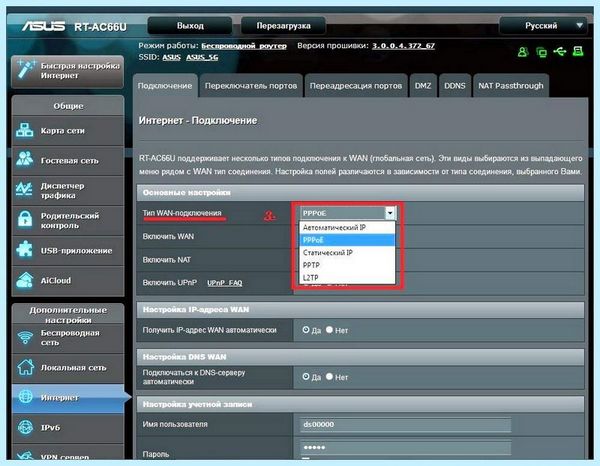Click the Тип WAN-подключения label

[x=182, y=213]
